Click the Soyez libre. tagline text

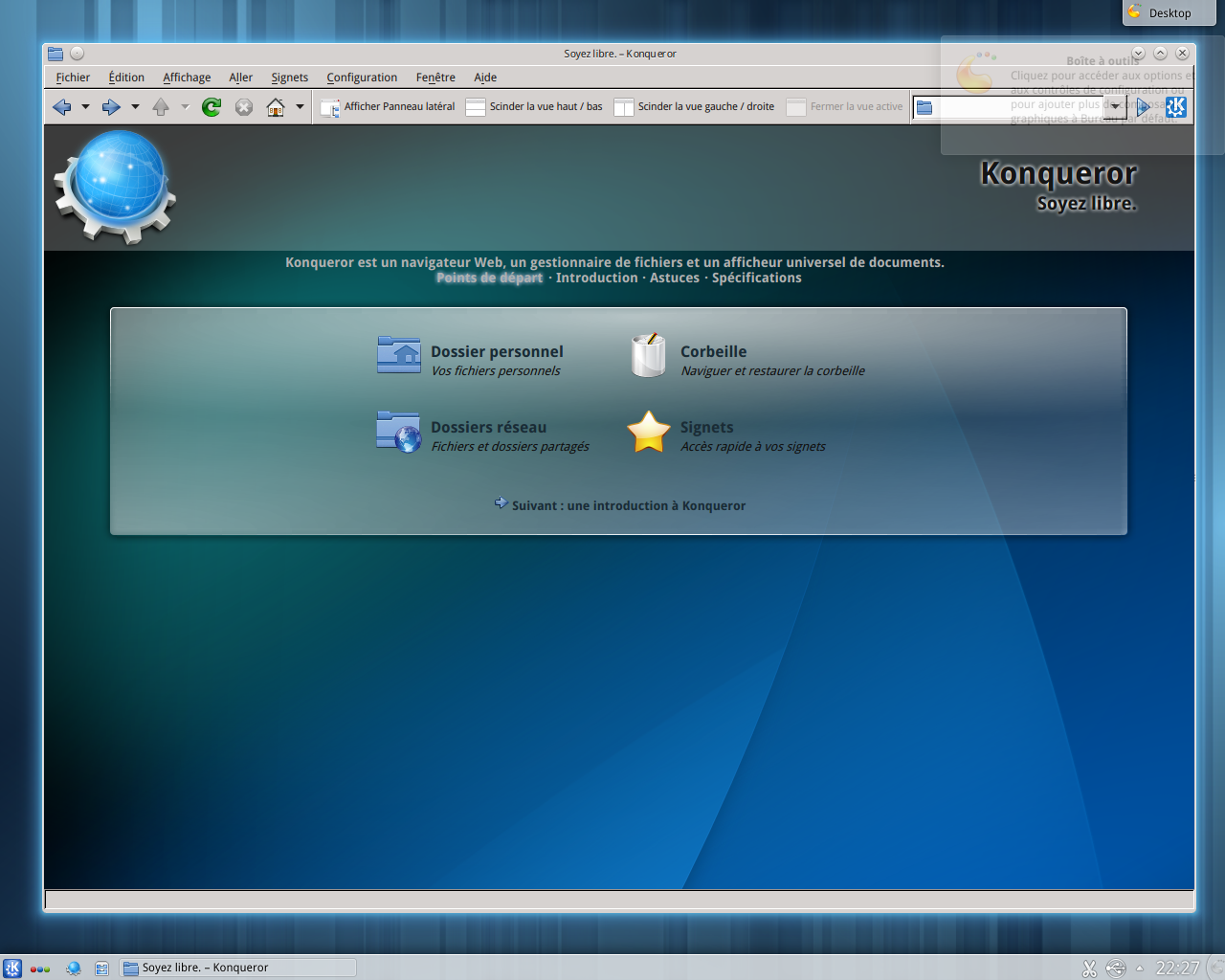click(1086, 203)
